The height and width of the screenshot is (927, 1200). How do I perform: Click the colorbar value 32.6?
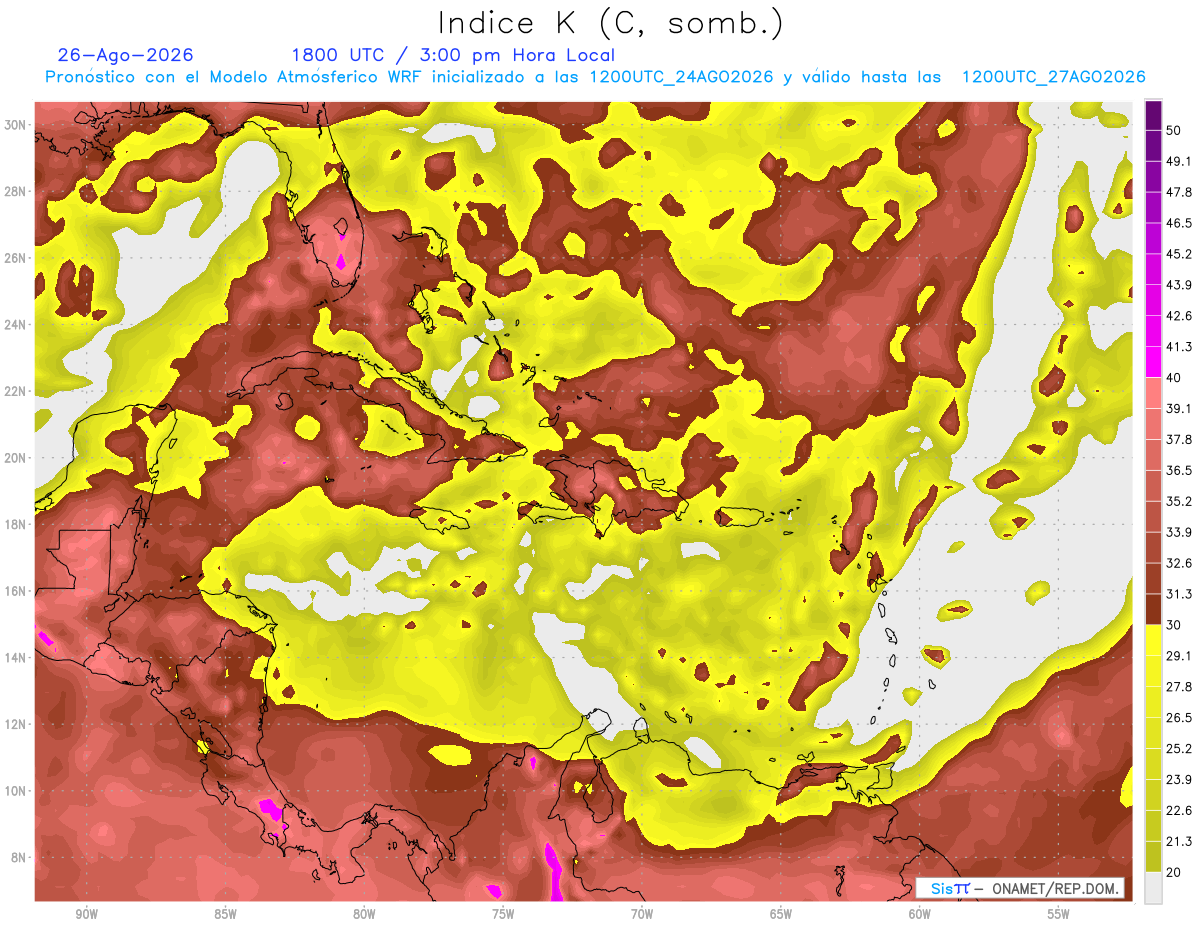pyautogui.click(x=1179, y=563)
